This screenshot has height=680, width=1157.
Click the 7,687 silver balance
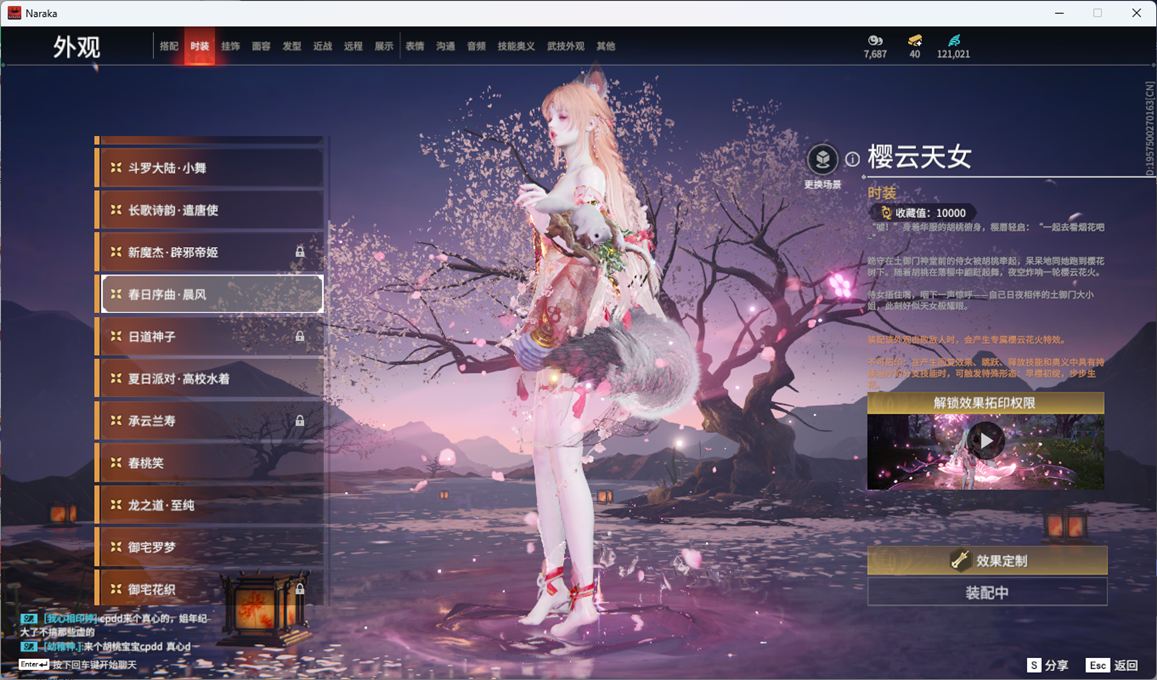(x=875, y=54)
